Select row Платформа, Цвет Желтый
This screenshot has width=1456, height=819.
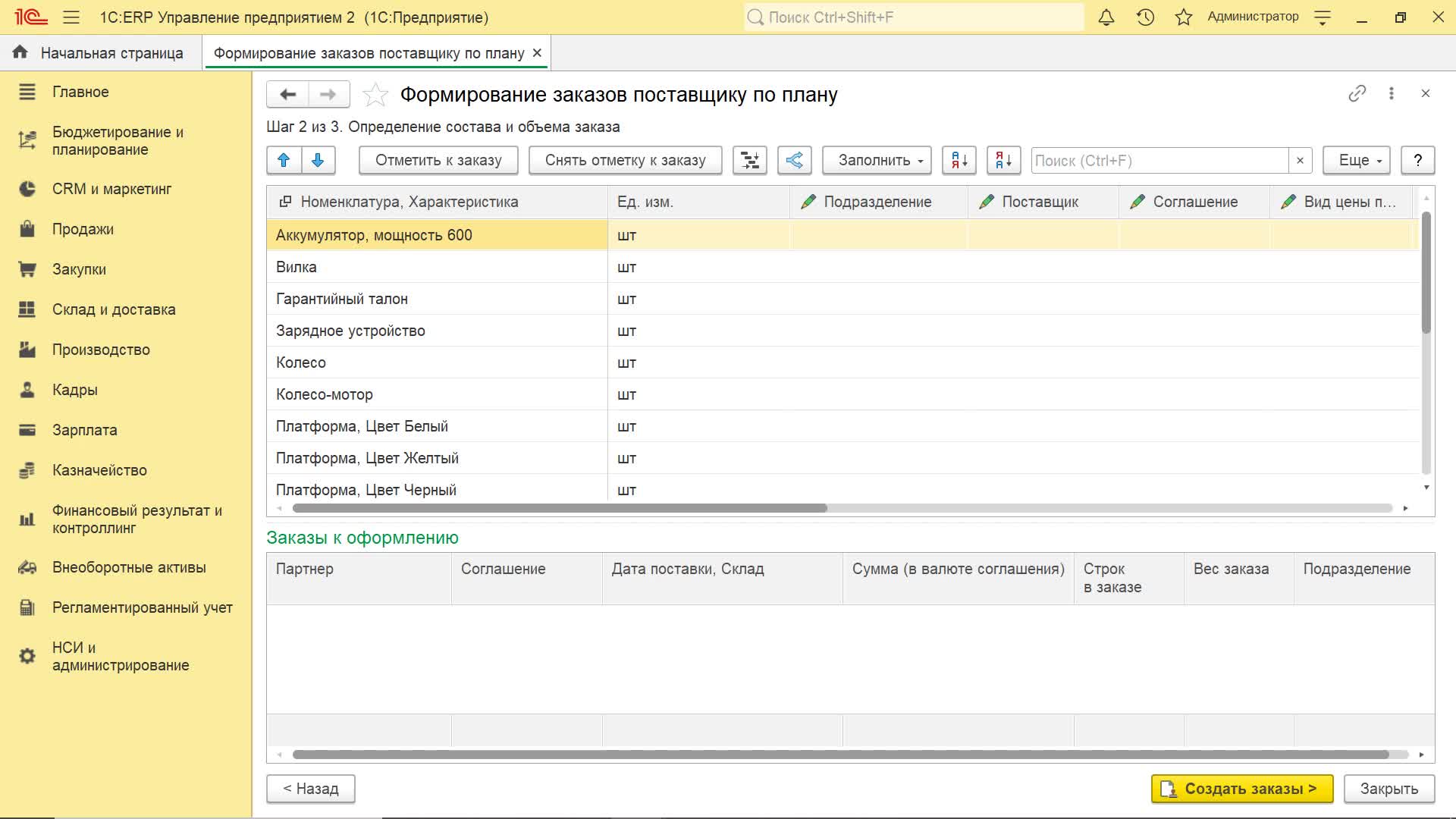point(843,458)
